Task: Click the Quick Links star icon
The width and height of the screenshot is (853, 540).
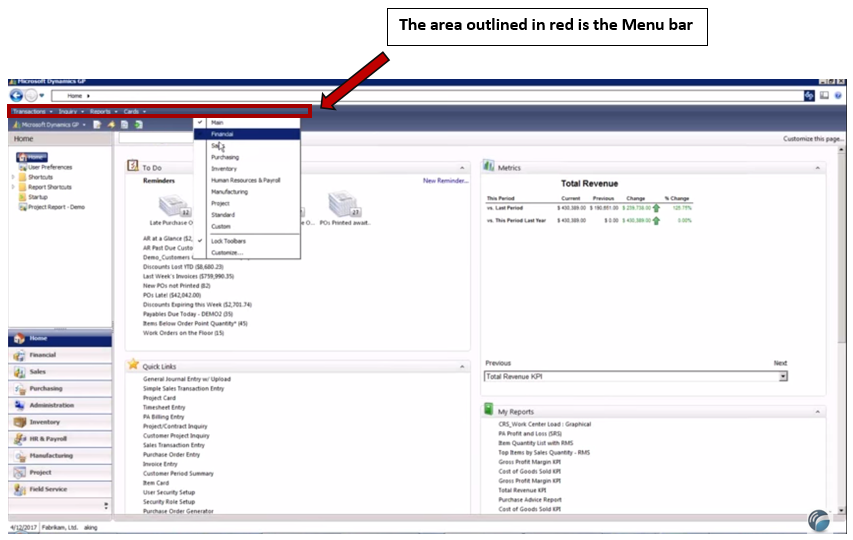Action: (133, 364)
